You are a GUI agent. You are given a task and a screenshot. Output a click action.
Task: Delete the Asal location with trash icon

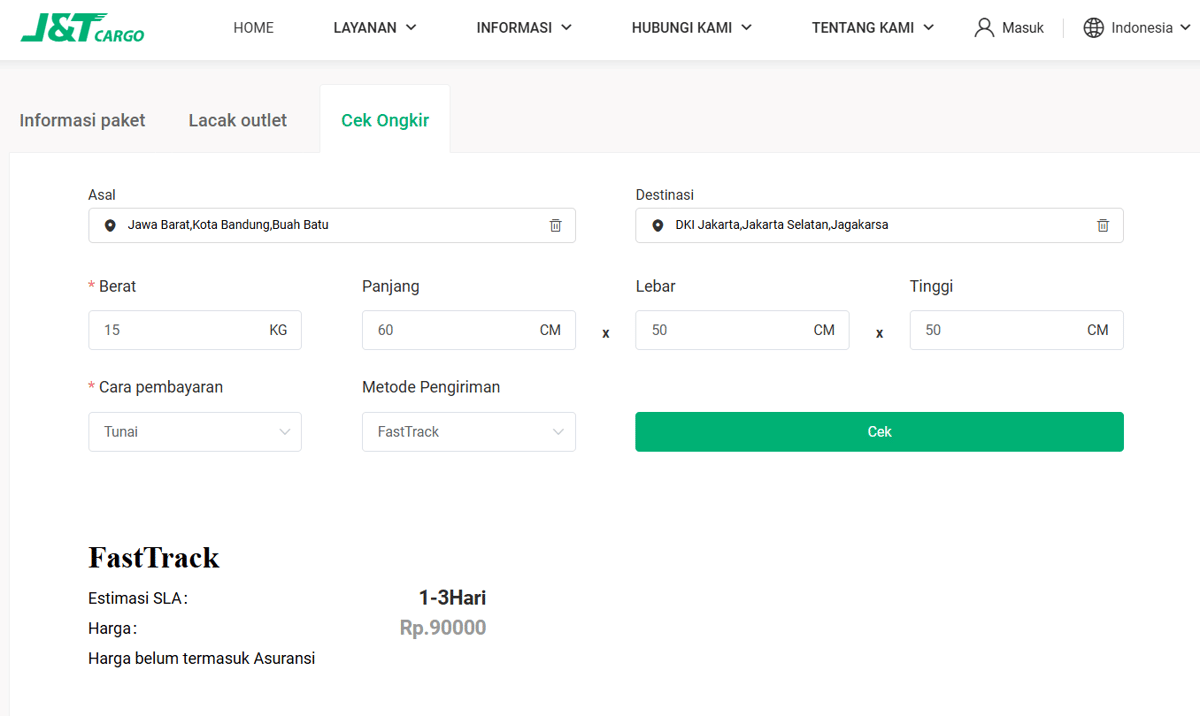coord(555,225)
